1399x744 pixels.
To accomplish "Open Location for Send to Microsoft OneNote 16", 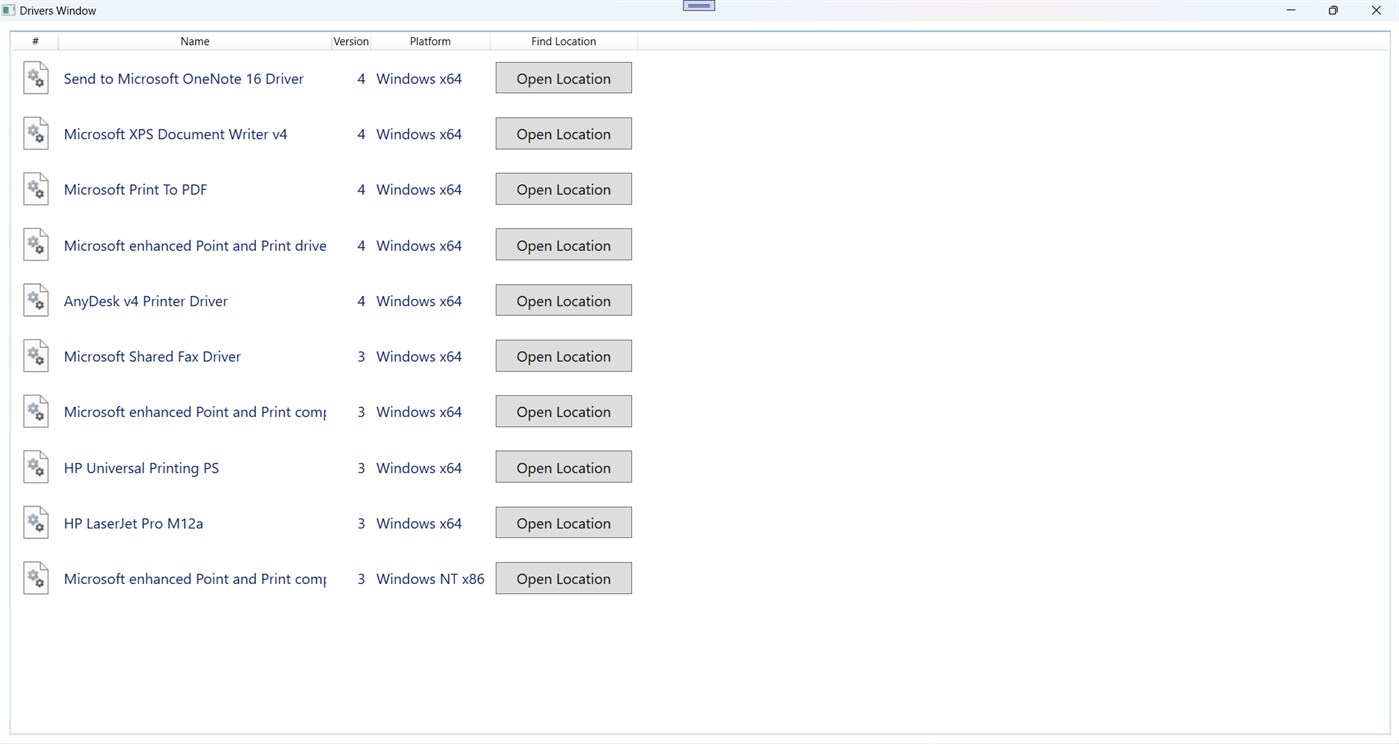I will 563,77.
